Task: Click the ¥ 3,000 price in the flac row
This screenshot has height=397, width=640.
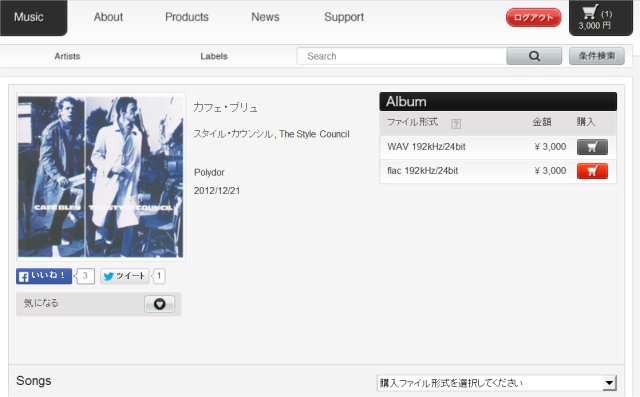Action: click(x=550, y=171)
